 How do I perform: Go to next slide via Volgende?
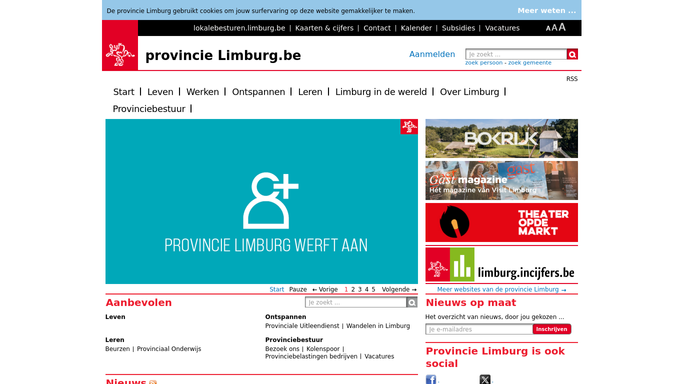point(399,289)
